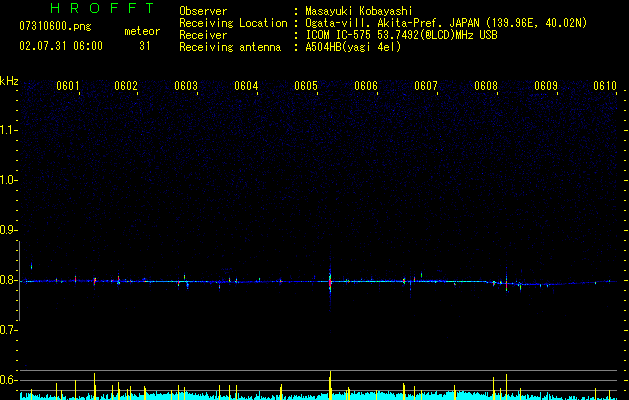Click the 0605 time marker

click(x=306, y=86)
